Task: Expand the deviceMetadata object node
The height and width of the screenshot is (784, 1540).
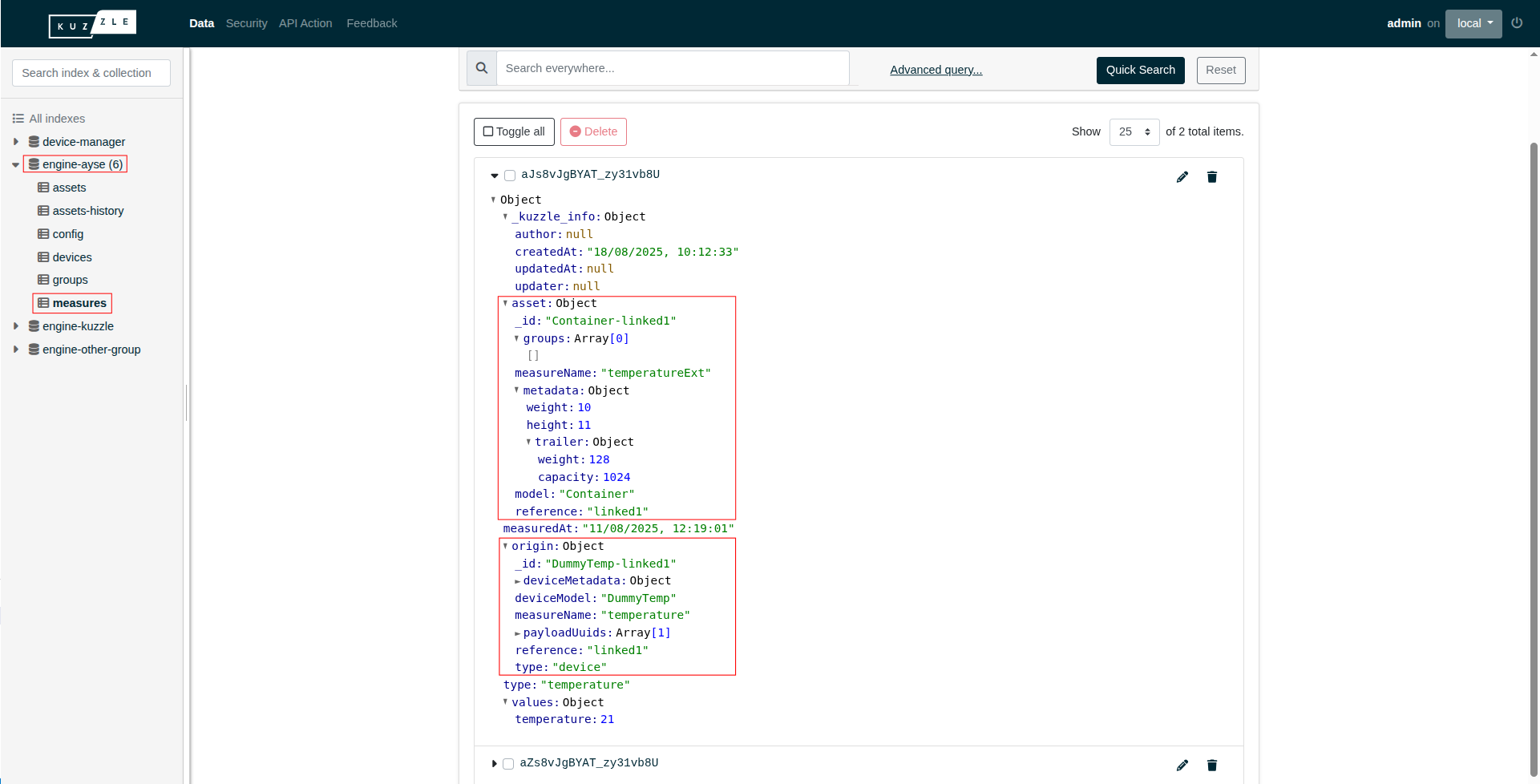Action: 518,581
